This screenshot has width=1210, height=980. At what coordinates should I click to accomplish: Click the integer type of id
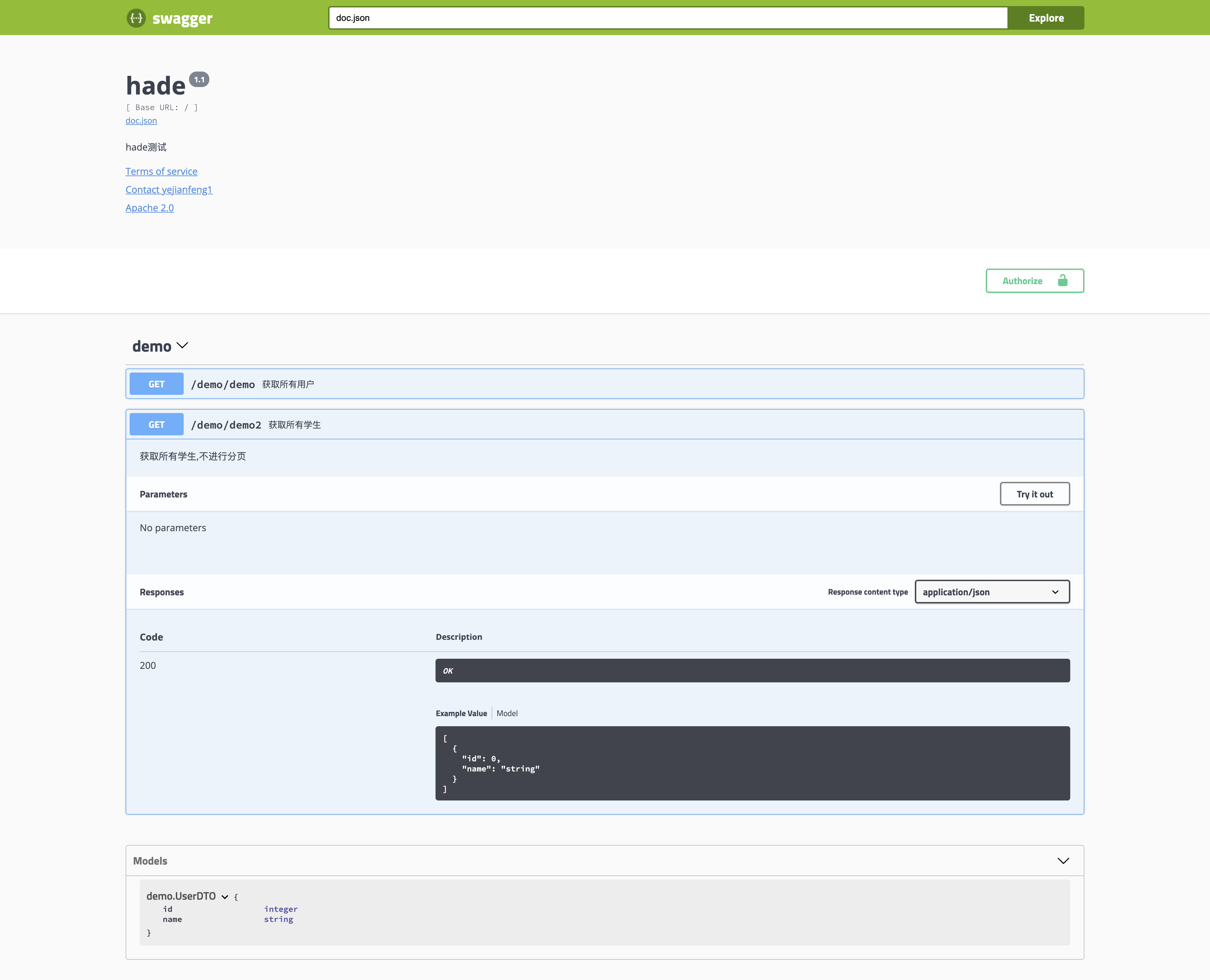(281, 909)
